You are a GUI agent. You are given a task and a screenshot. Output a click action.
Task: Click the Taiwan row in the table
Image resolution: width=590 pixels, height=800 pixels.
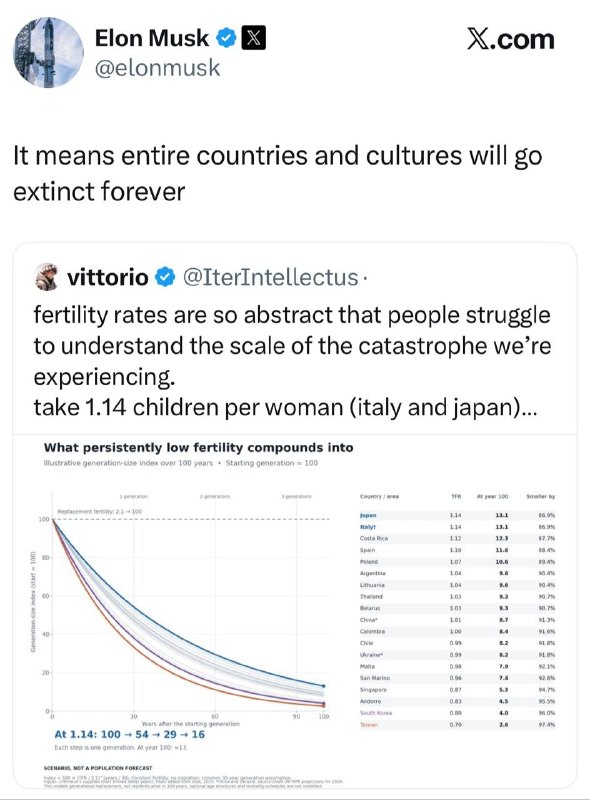tap(457, 724)
